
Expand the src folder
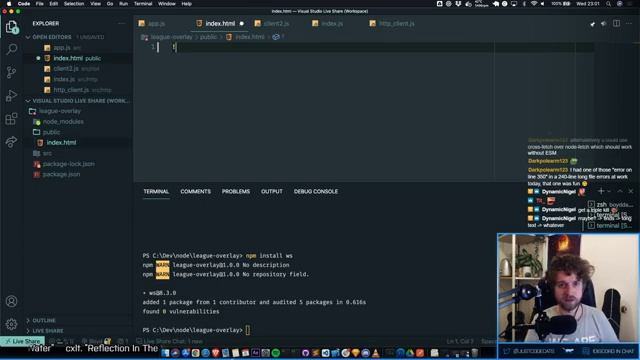47,153
